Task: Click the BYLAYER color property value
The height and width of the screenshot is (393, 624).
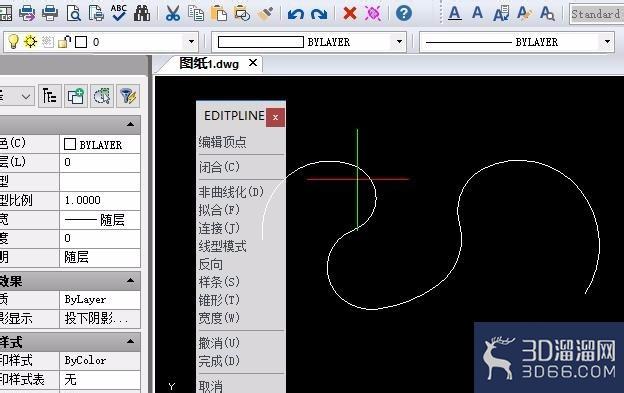Action: click(x=100, y=144)
